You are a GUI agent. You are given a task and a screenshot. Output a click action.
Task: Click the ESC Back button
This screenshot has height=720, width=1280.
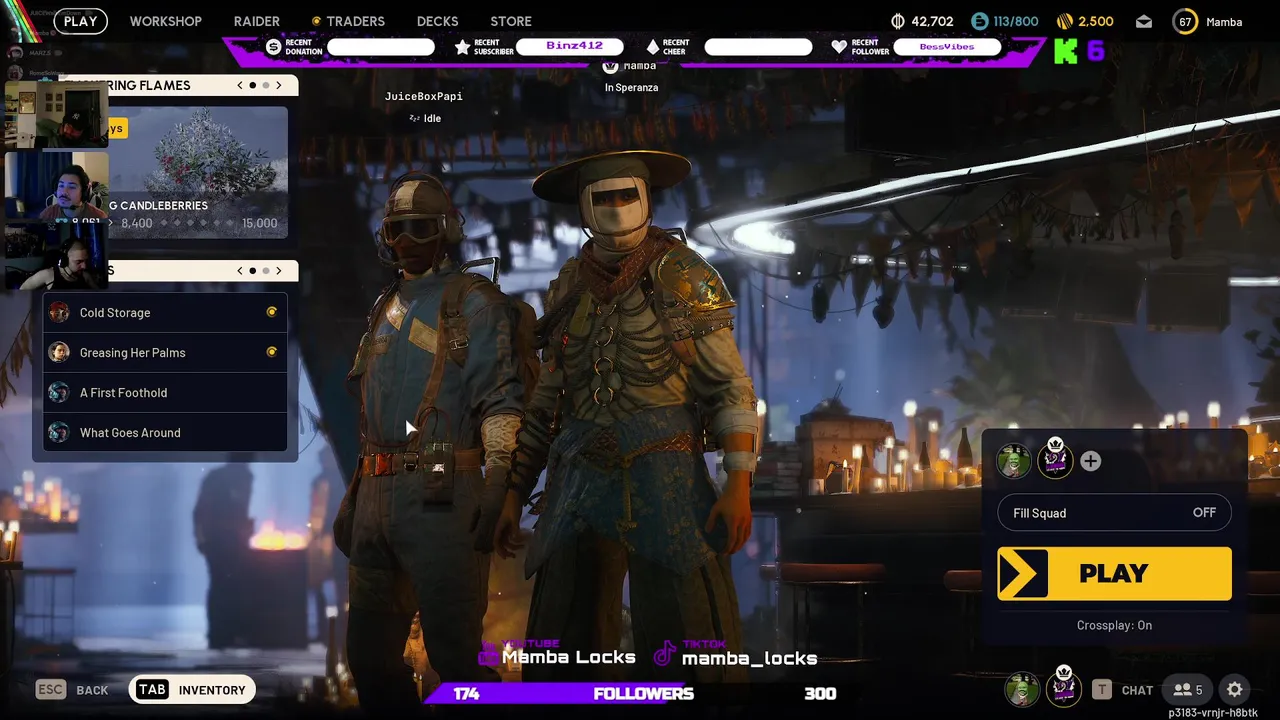(x=72, y=690)
